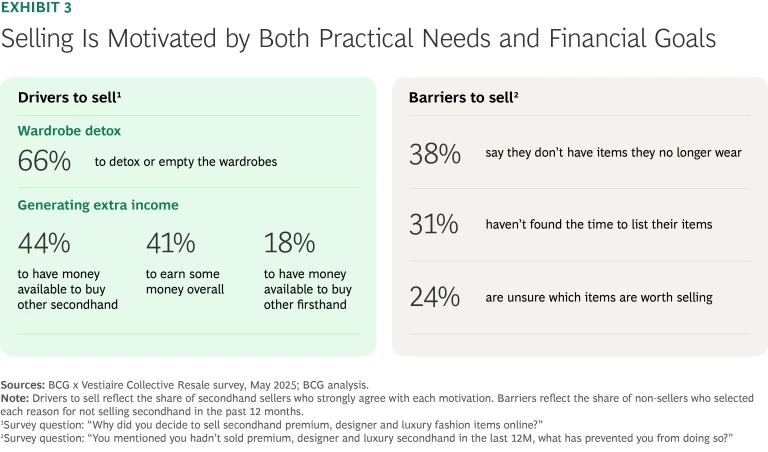Select the 'Wardrobe detox' subheading
The height and width of the screenshot is (452, 768).
tap(67, 130)
